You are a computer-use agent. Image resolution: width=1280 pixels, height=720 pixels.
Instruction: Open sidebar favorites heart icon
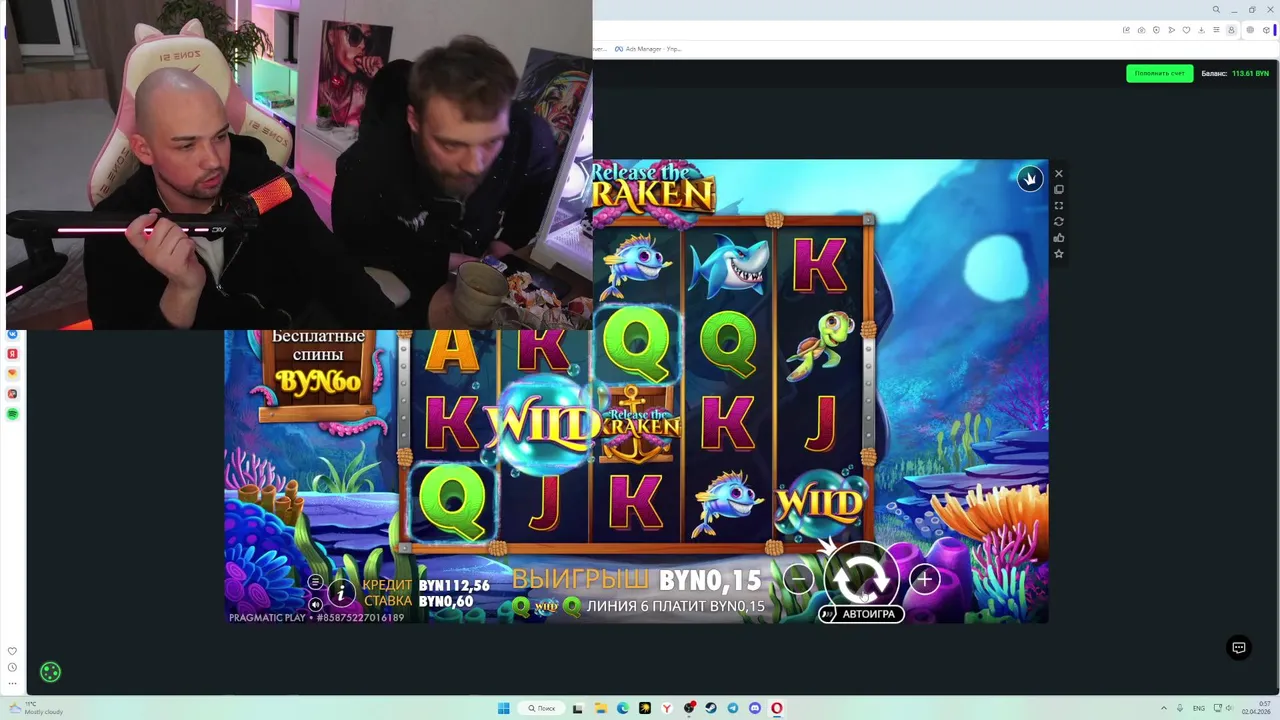(12, 651)
